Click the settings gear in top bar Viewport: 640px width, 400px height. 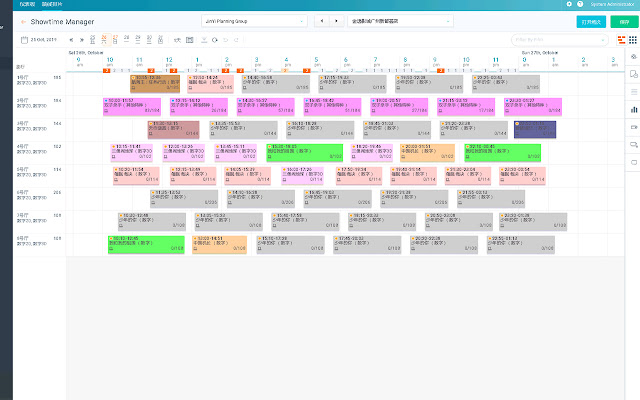570,4
